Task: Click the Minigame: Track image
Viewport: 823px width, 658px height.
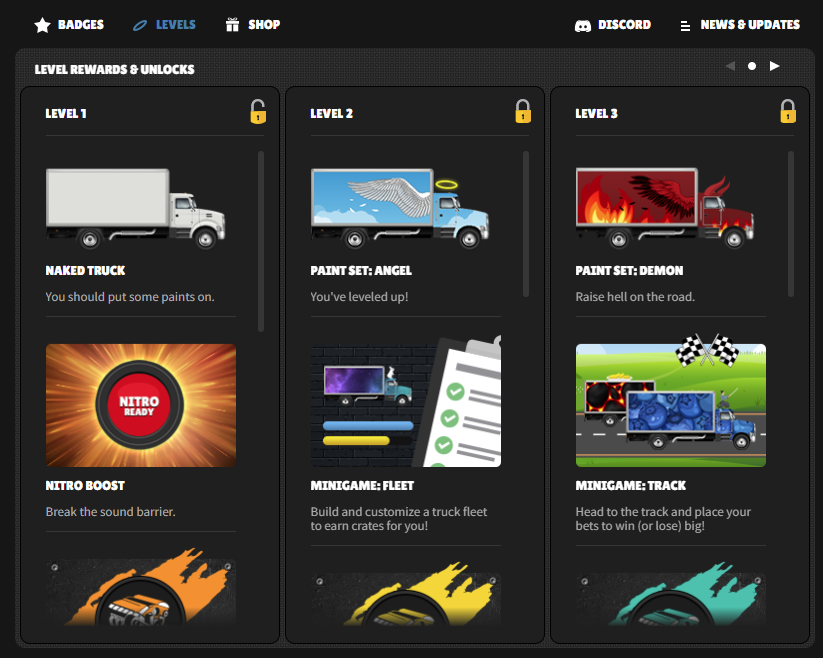Action: 671,402
